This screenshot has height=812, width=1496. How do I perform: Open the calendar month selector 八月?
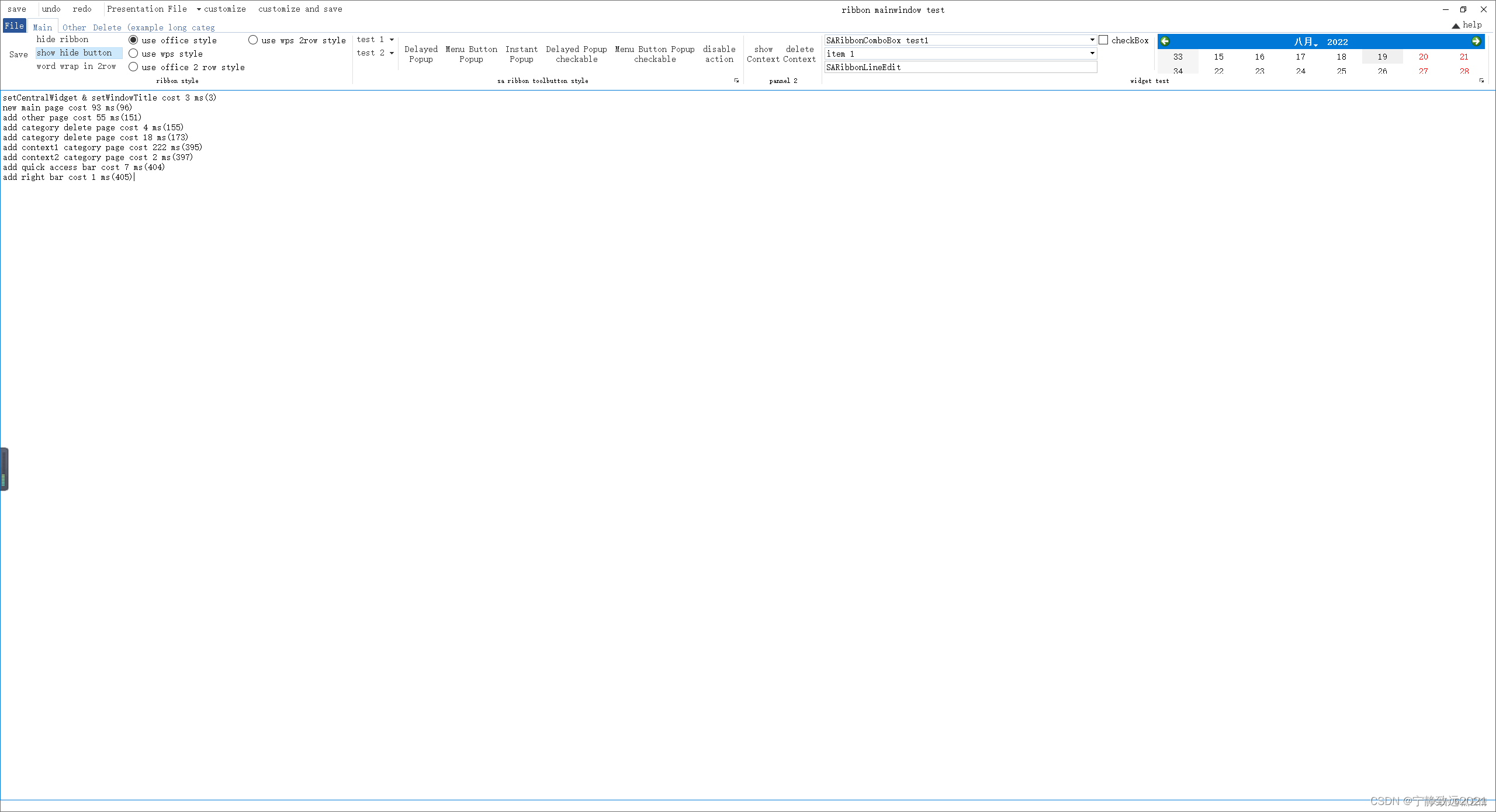[x=1305, y=41]
